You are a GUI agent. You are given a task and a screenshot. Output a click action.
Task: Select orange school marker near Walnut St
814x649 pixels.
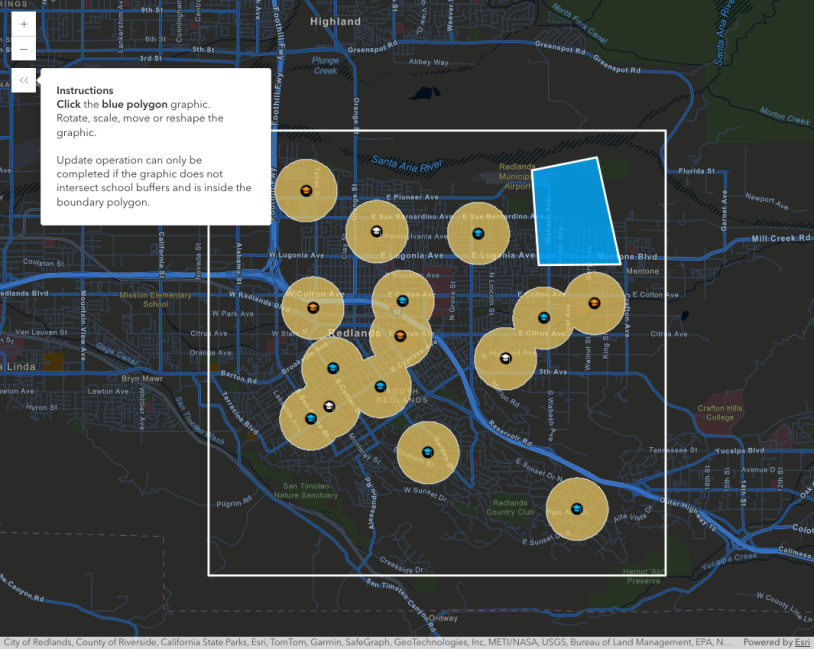pyautogui.click(x=594, y=302)
